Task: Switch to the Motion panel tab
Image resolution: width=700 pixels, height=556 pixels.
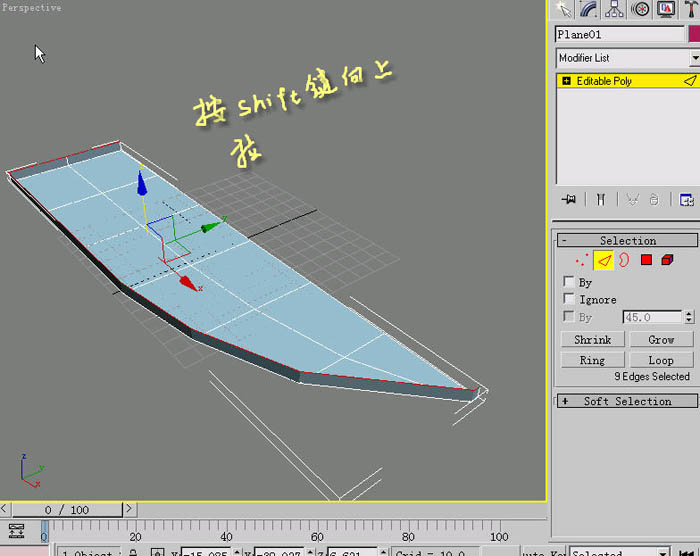Action: (640, 9)
